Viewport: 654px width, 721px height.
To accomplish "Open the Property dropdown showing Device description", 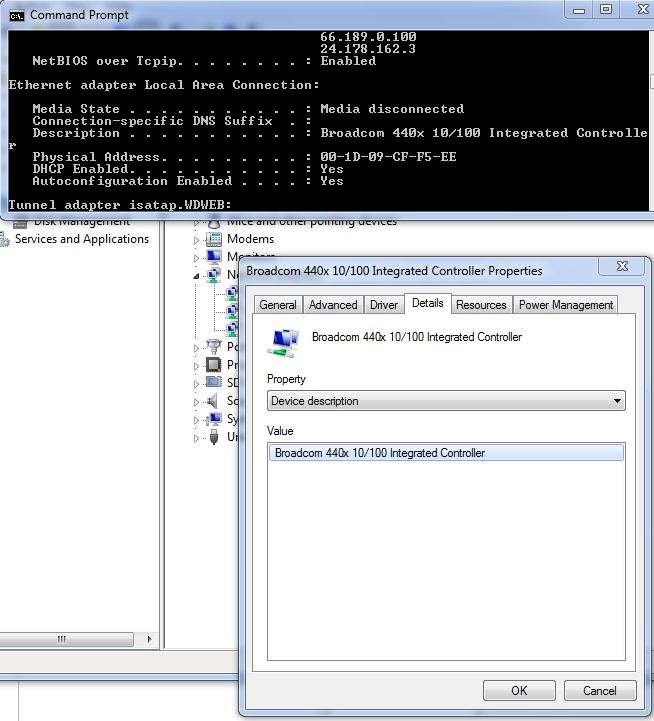I will point(446,401).
